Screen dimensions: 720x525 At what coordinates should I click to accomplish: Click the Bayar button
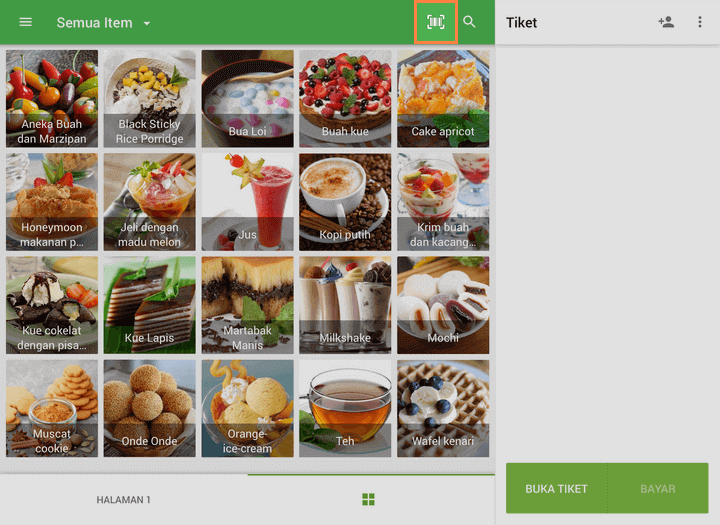pos(658,488)
